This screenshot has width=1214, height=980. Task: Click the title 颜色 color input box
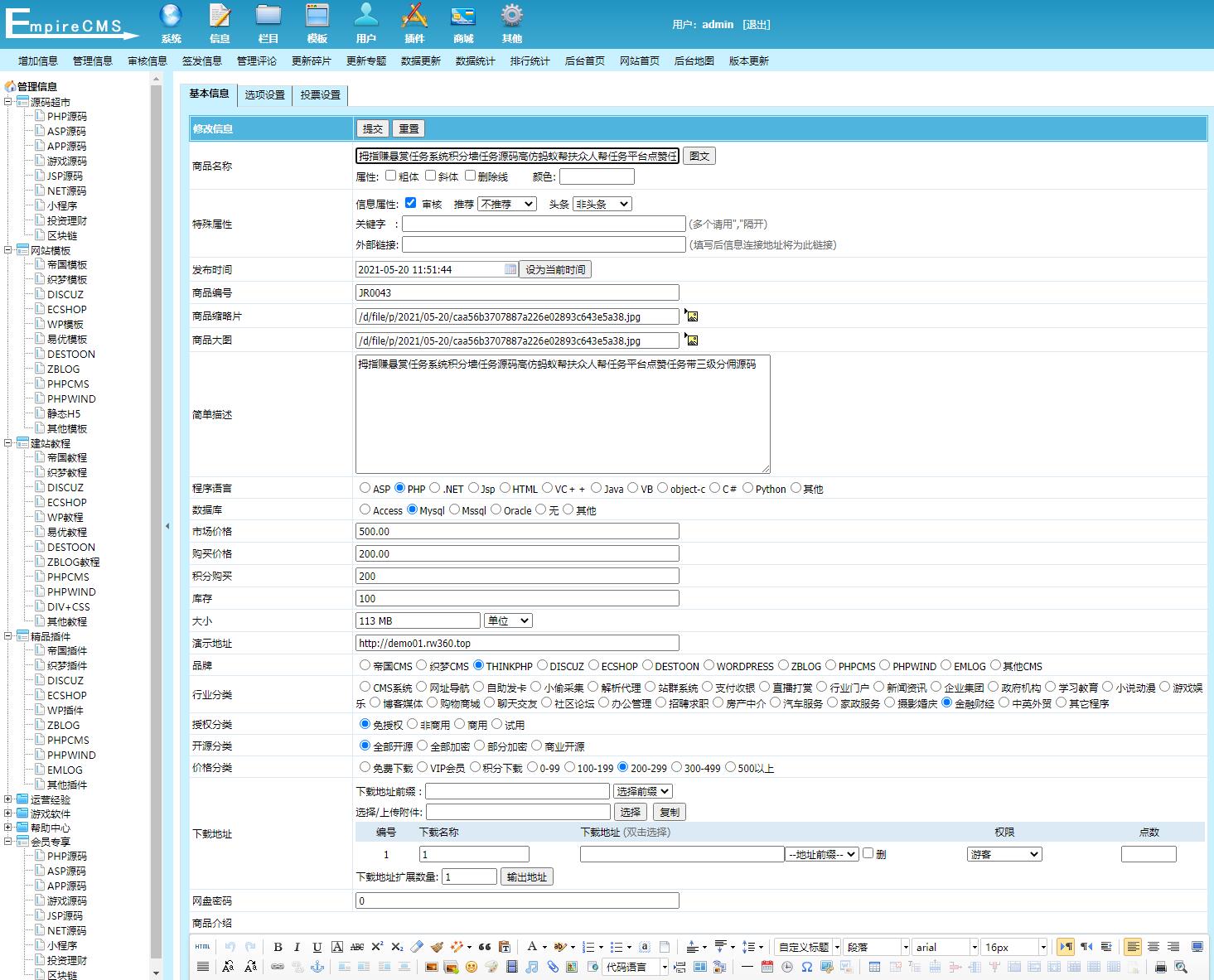(x=597, y=176)
